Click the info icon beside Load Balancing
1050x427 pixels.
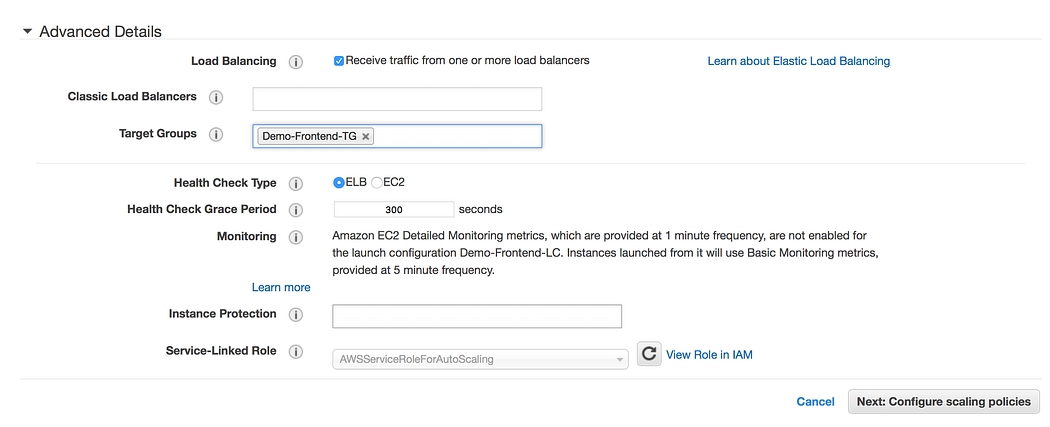(296, 62)
